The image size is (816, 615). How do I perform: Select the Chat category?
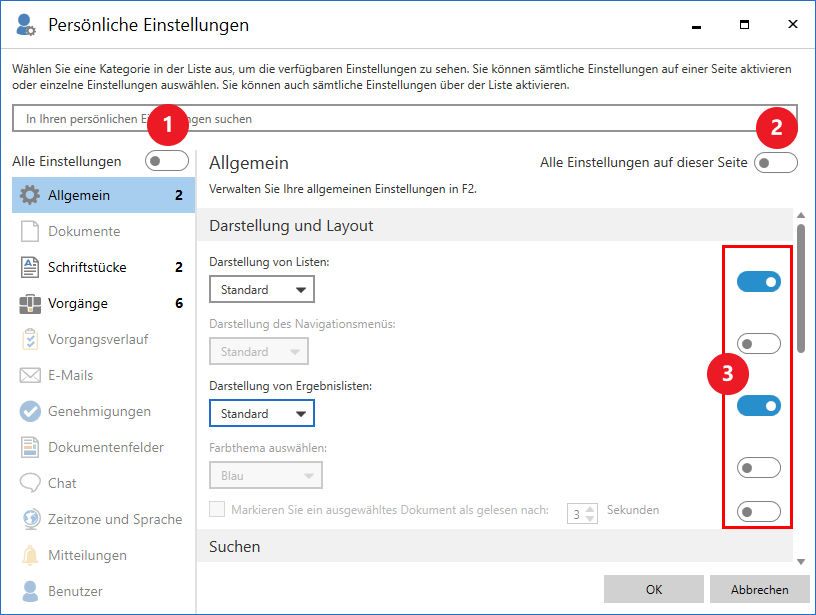62,483
